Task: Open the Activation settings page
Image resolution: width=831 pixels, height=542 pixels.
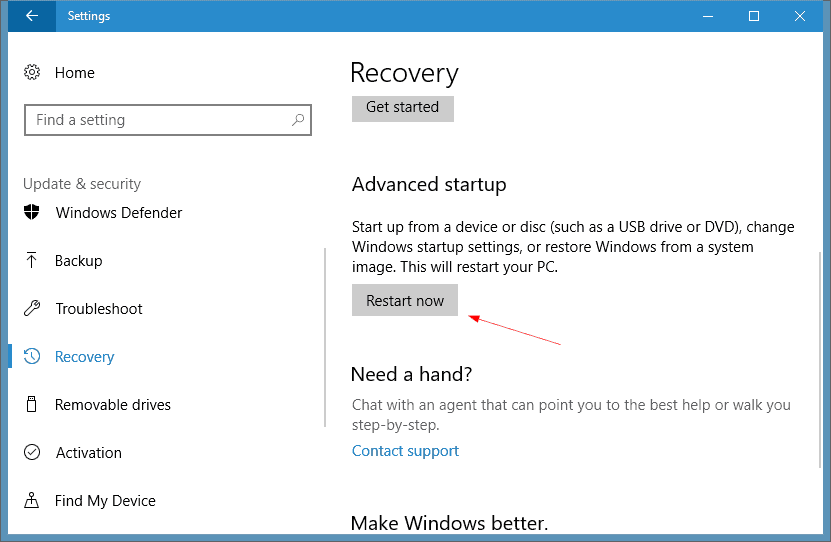Action: pyautogui.click(x=88, y=453)
